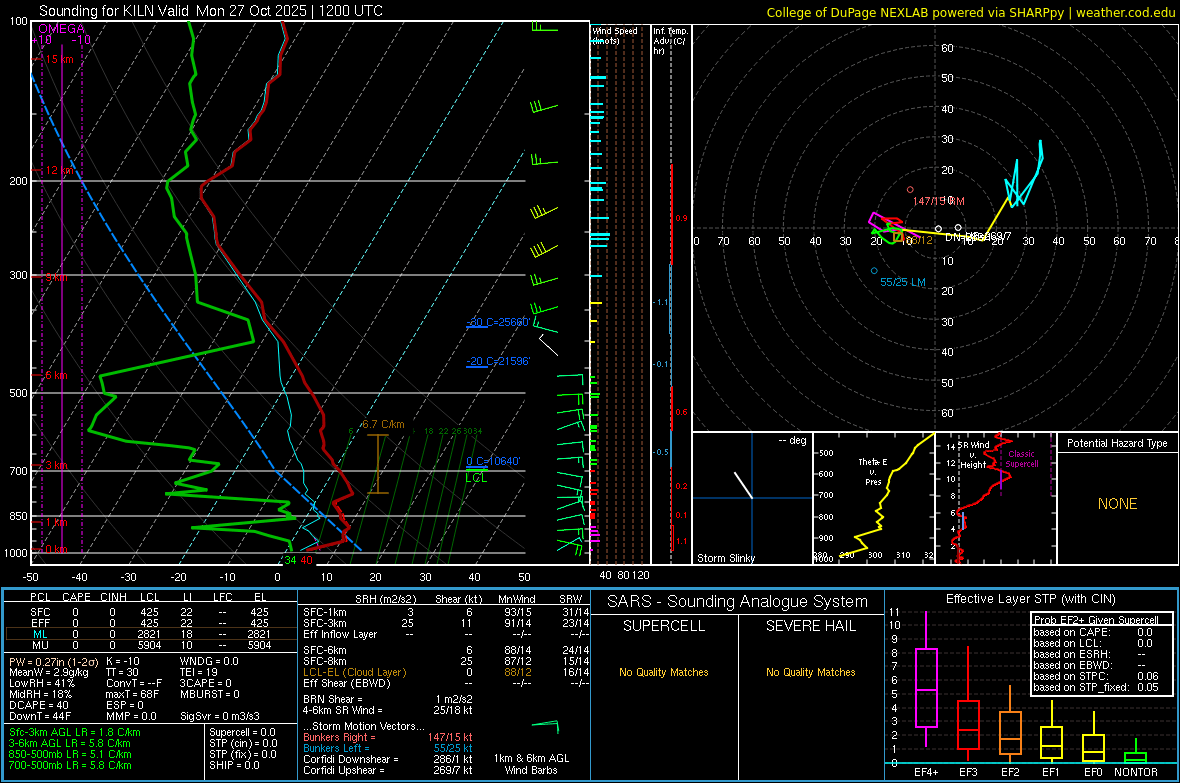Click the 'Potential Hazard Type' header
The image size is (1180, 783).
tap(1117, 443)
